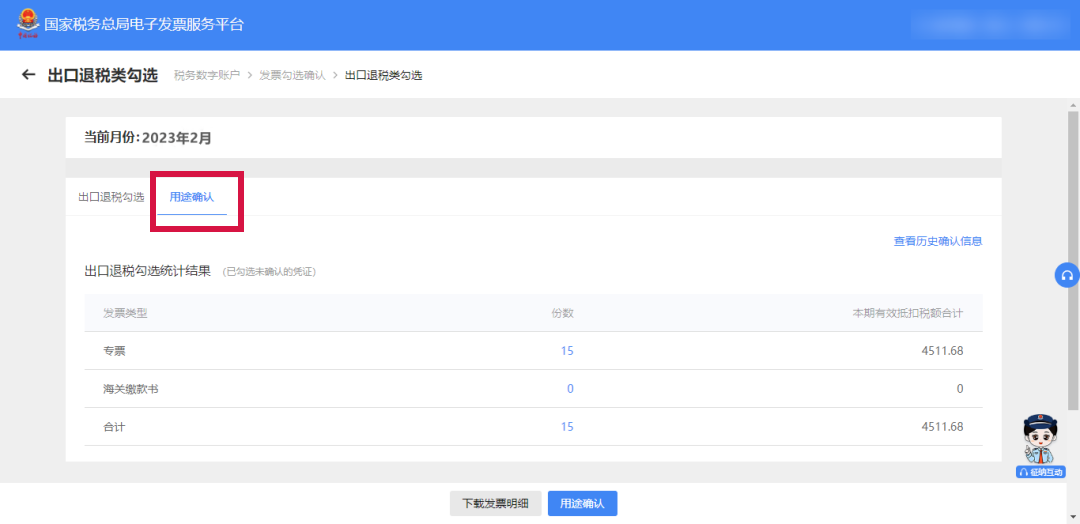
Task: Switch to the 出口退税勾选 tab
Action: [x=111, y=197]
